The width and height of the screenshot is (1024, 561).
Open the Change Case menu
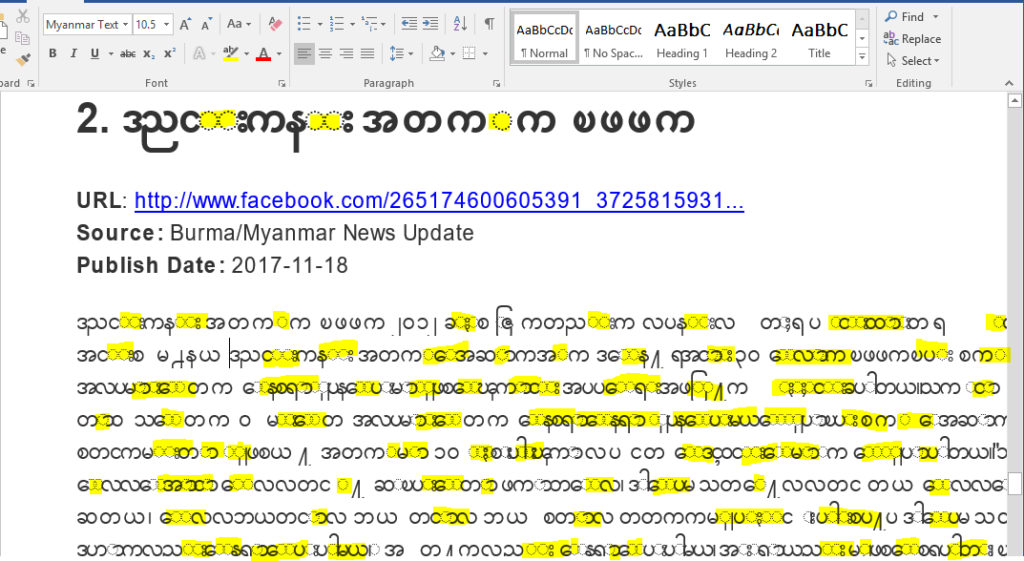pos(238,24)
